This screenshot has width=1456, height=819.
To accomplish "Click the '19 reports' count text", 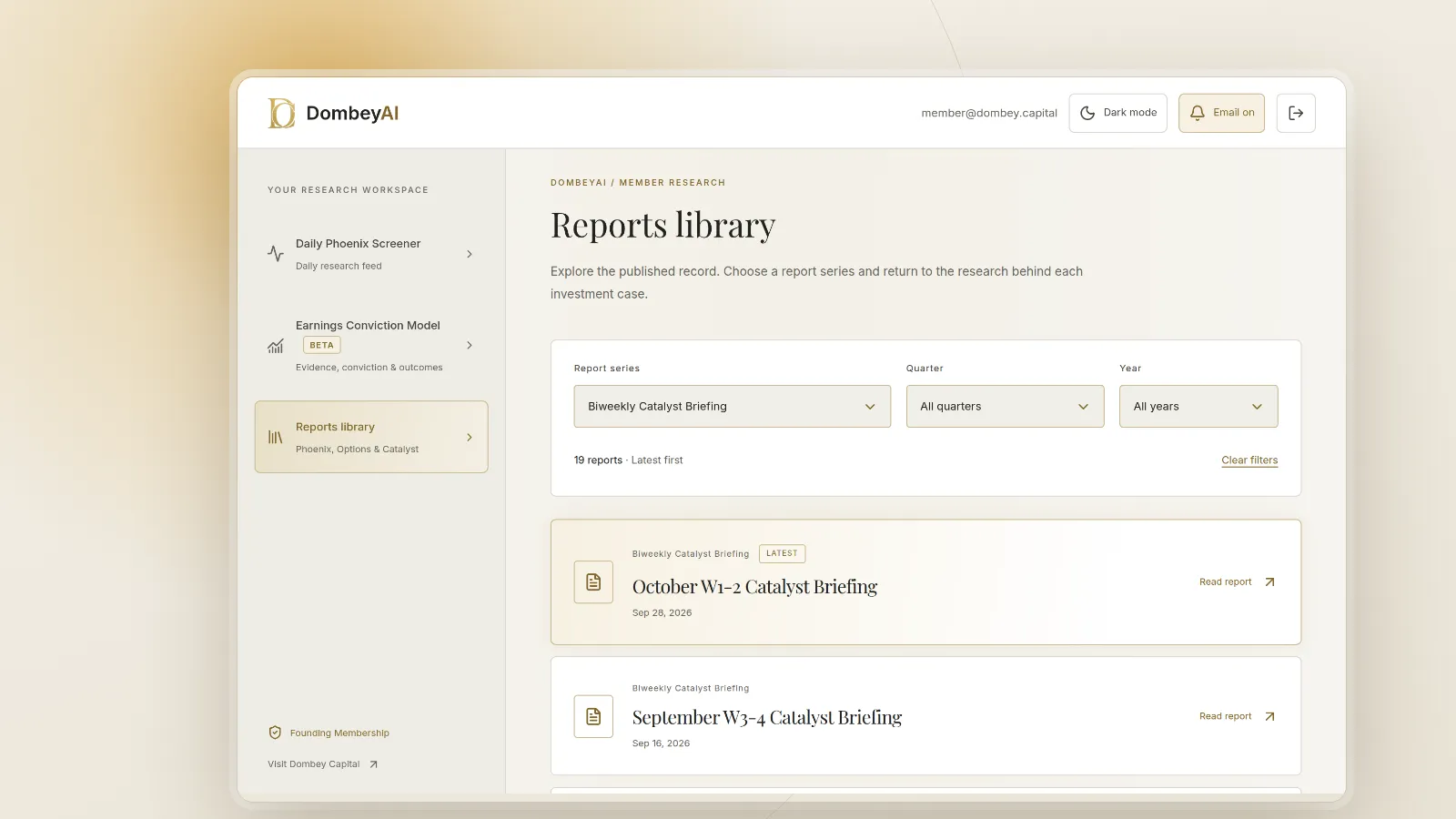I will 598,460.
